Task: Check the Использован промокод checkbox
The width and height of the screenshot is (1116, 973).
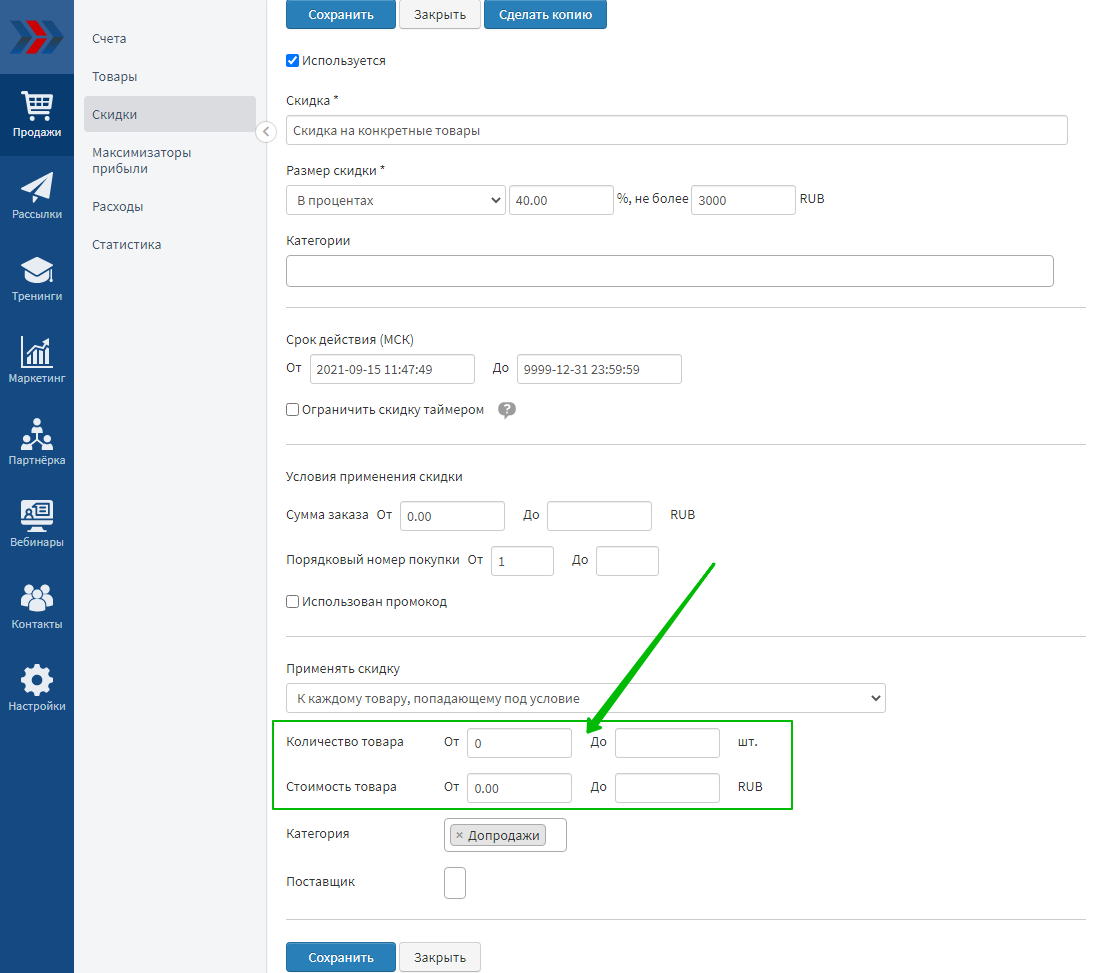Action: [293, 601]
